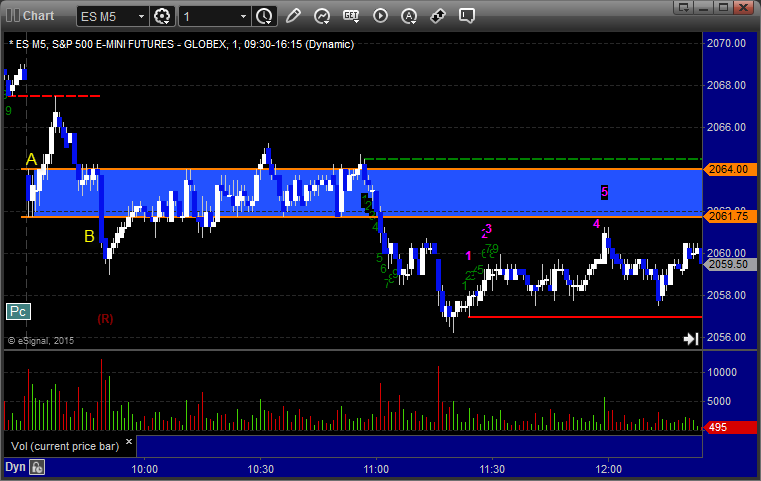Click the 2058.00 price axis label
Screen dimensions: 761x481
pos(726,295)
